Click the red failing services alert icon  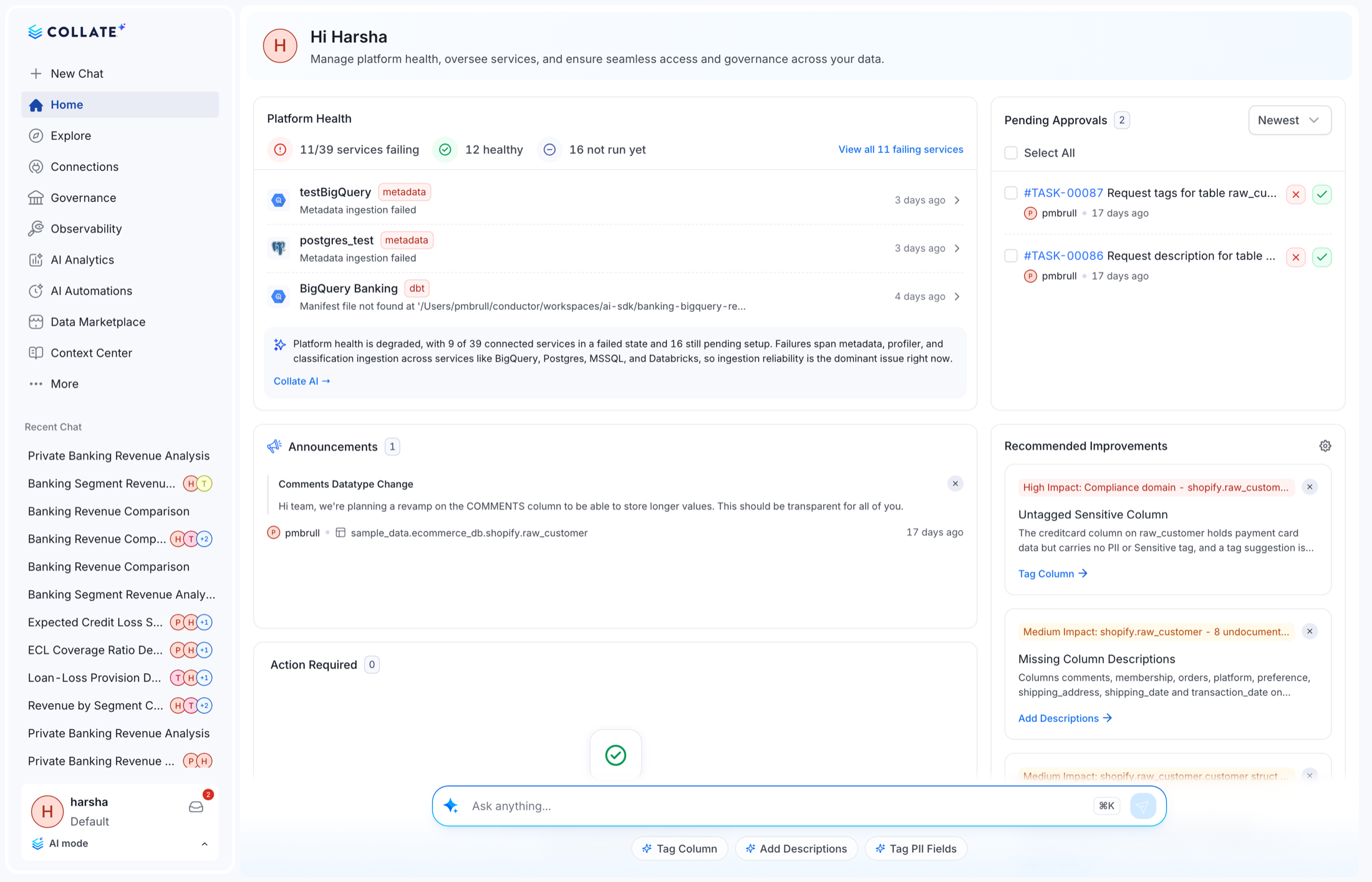click(280, 150)
